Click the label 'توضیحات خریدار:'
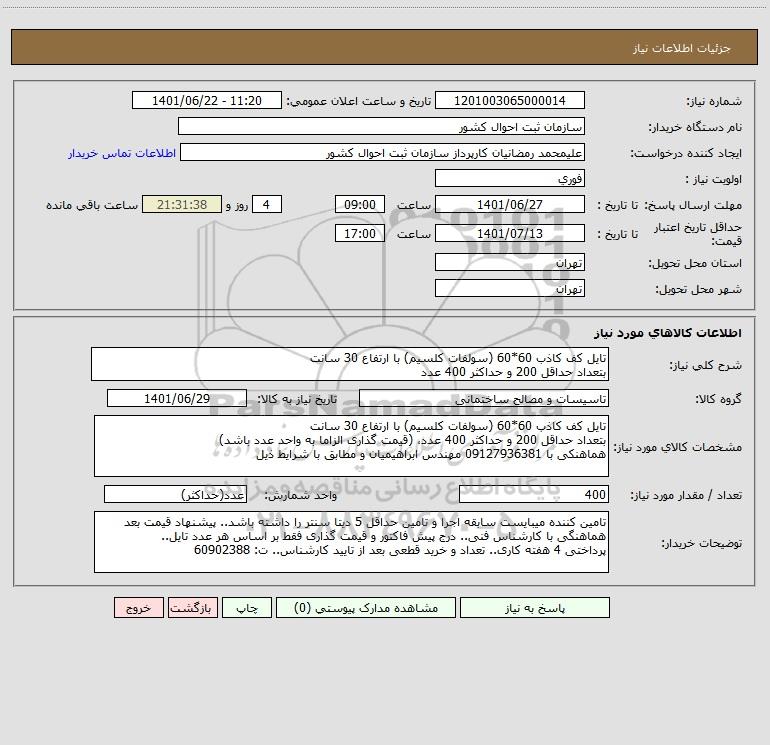 (702, 543)
